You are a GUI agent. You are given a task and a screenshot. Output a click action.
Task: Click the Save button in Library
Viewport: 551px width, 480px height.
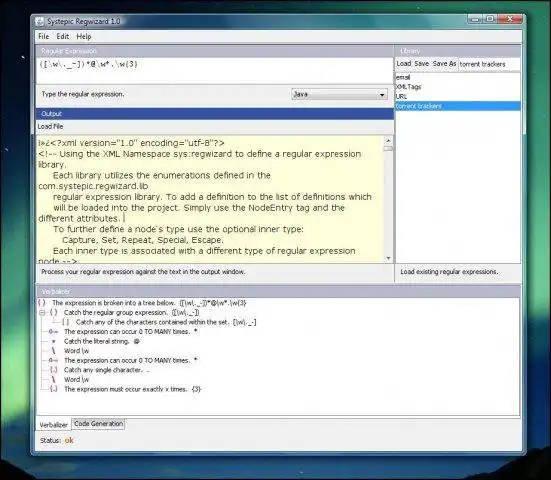421,64
